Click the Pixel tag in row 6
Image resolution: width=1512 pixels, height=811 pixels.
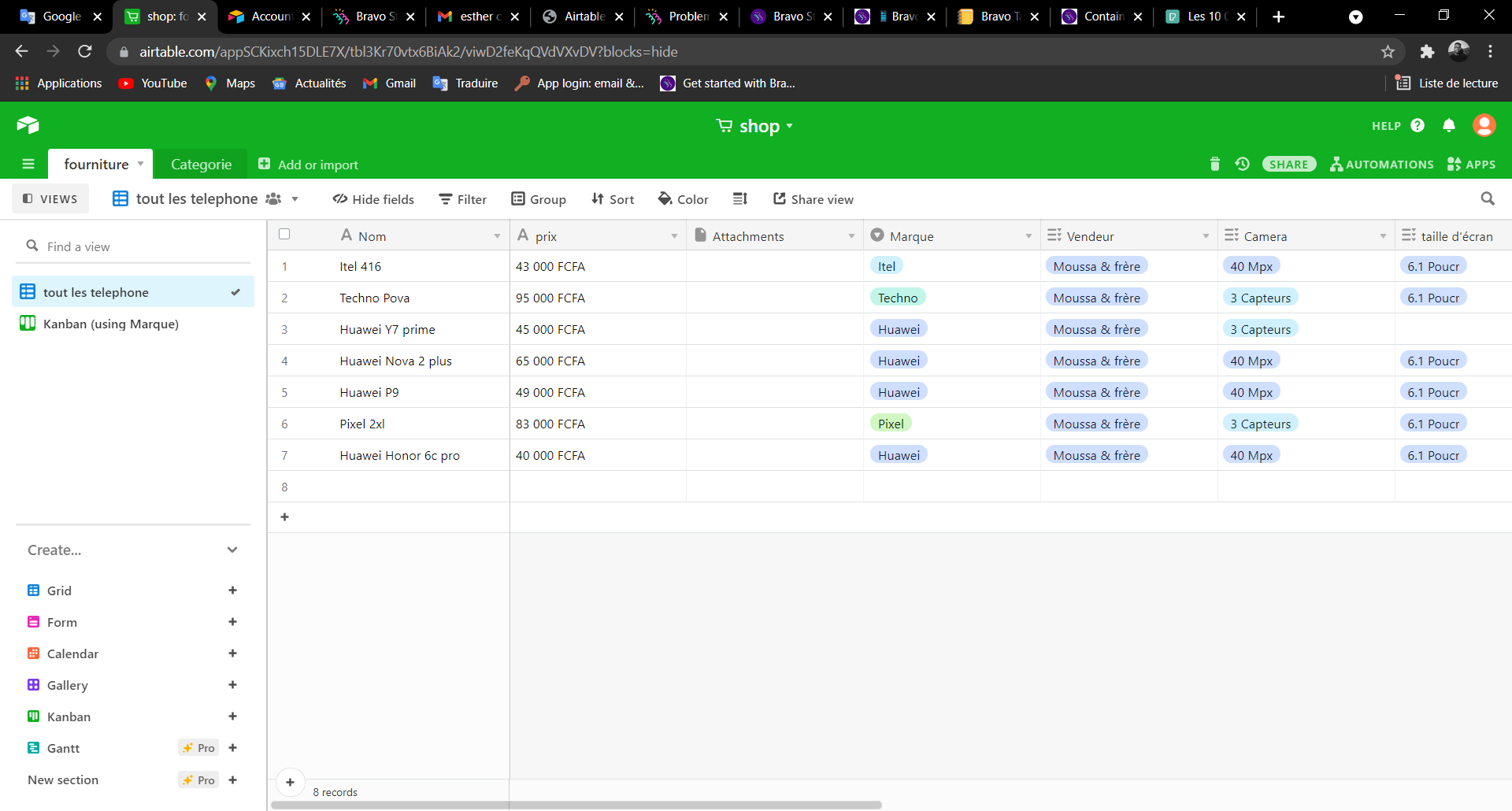891,424
